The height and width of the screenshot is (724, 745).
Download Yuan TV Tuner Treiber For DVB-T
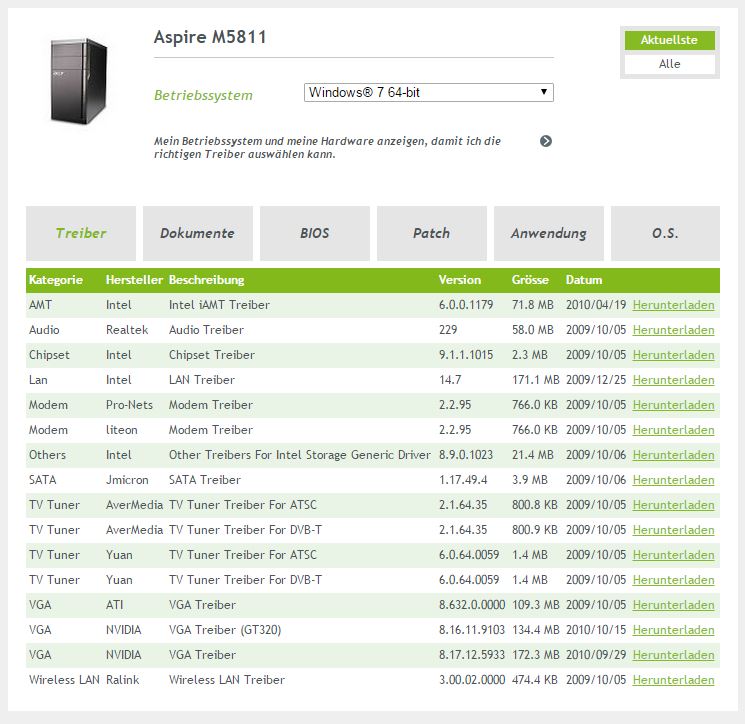coord(673,580)
